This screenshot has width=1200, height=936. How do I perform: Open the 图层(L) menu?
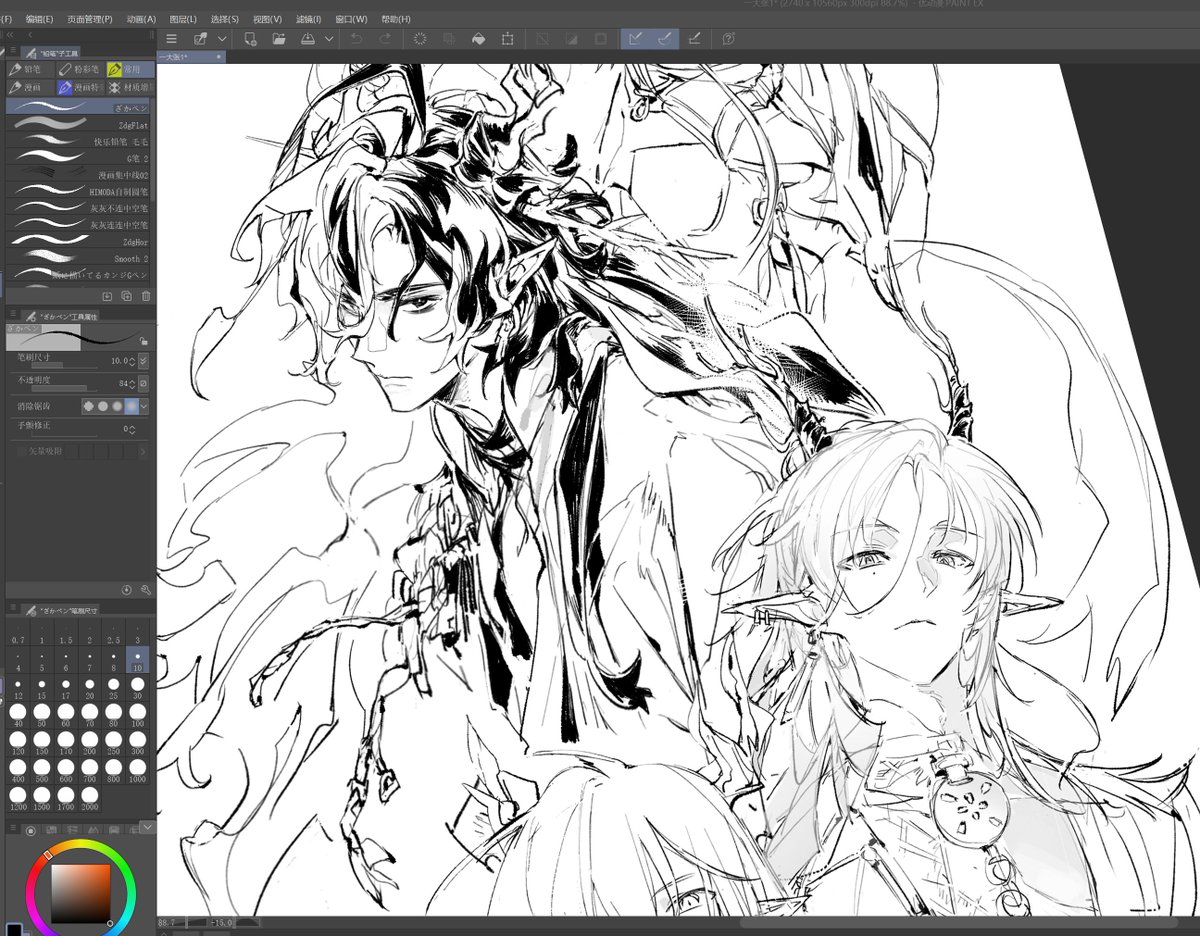[183, 19]
